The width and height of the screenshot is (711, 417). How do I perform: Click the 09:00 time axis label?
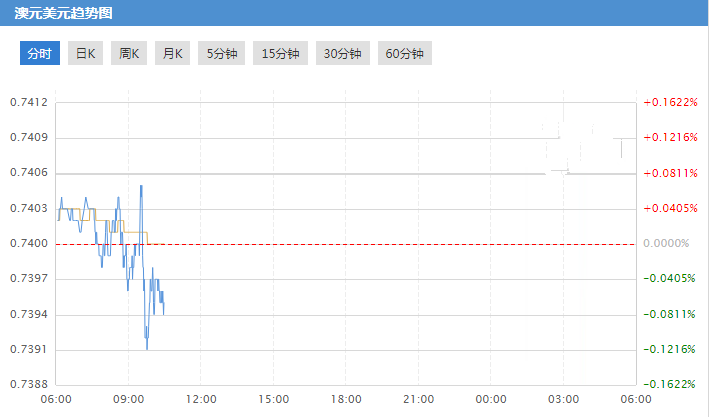click(x=128, y=399)
